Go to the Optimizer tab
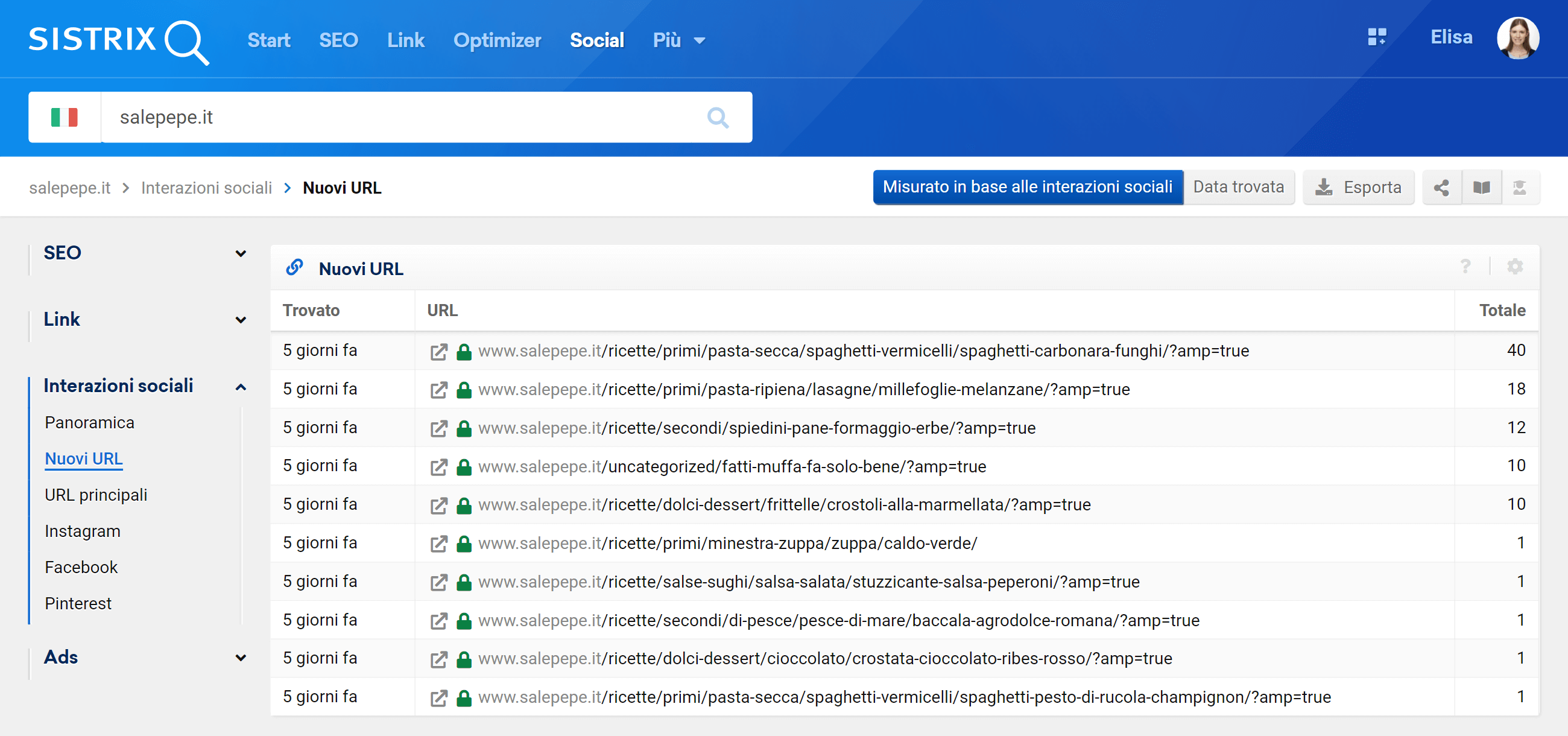 (498, 40)
